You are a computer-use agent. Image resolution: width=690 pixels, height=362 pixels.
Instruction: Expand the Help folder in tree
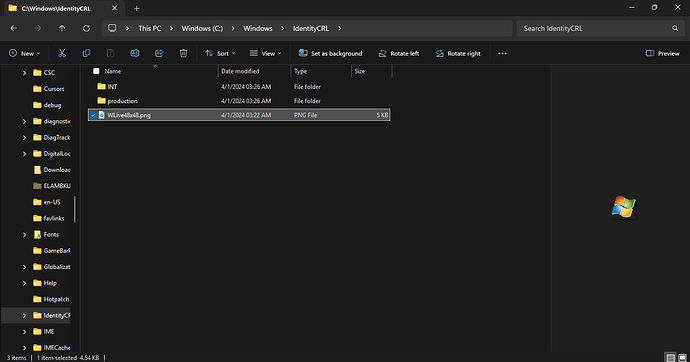pos(24,283)
